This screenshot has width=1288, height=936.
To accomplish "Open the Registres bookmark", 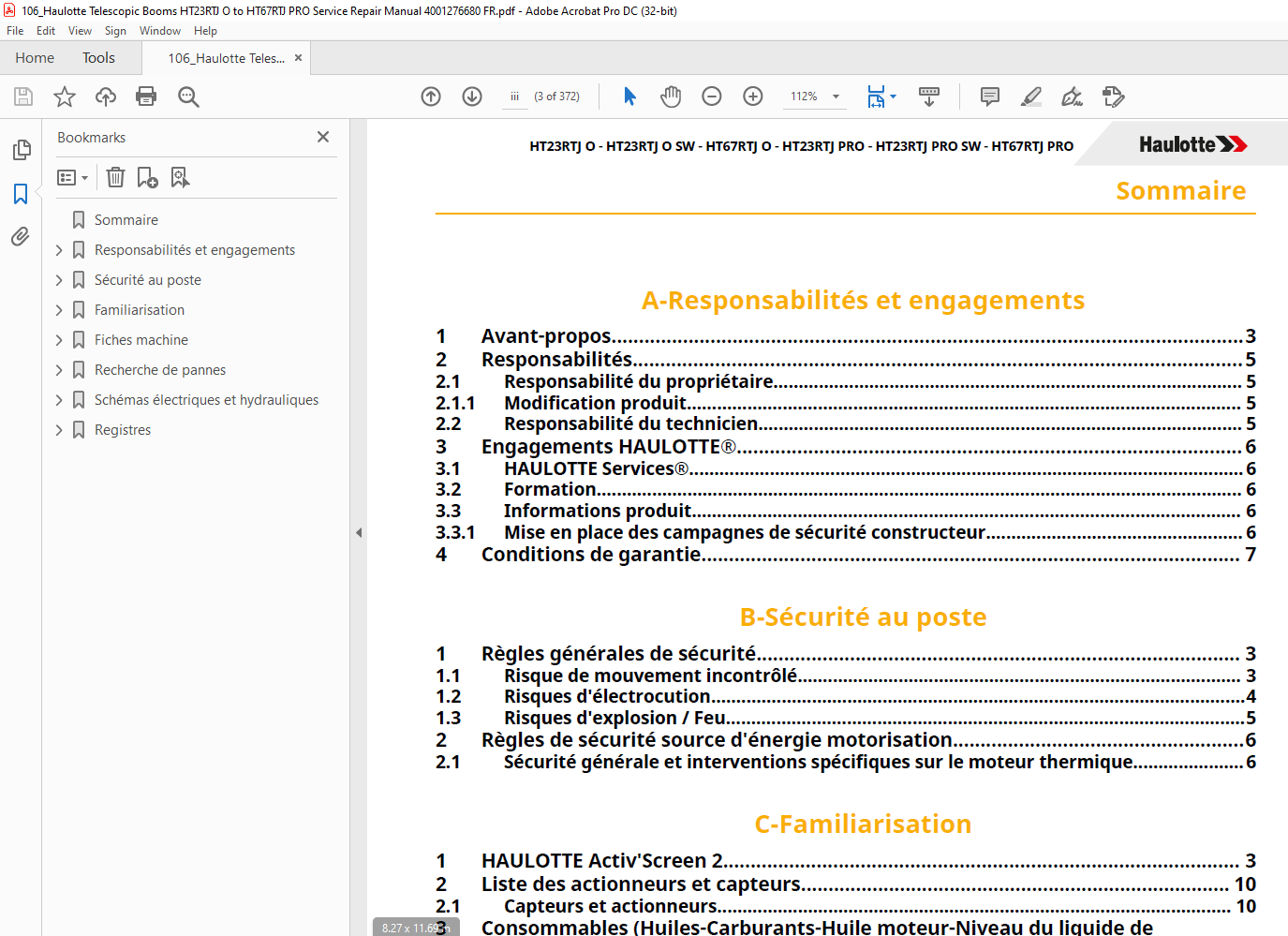I will tap(123, 430).
